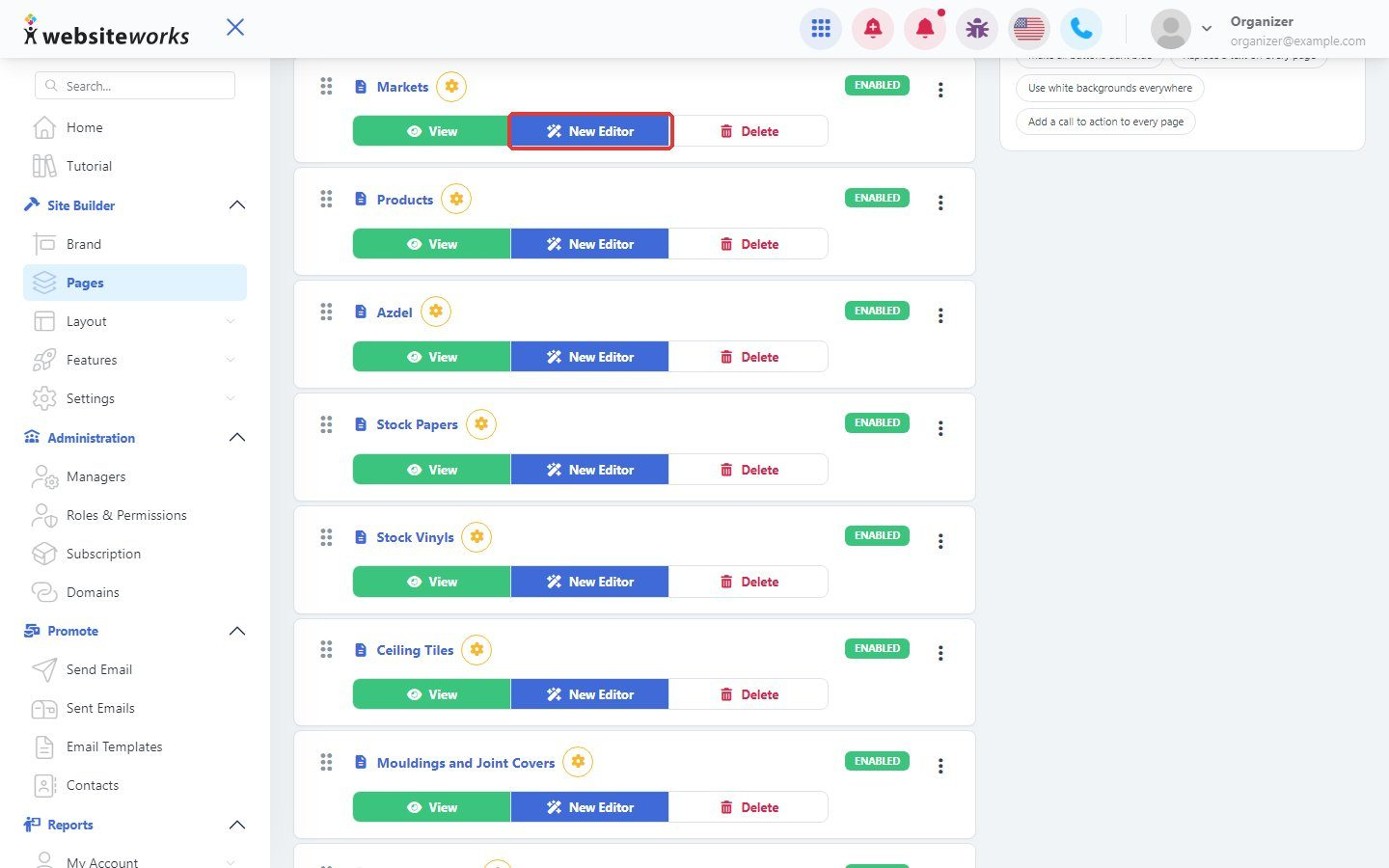The image size is (1389, 868).
Task: Open notifications bell with red dot
Action: pyautogui.click(x=925, y=29)
